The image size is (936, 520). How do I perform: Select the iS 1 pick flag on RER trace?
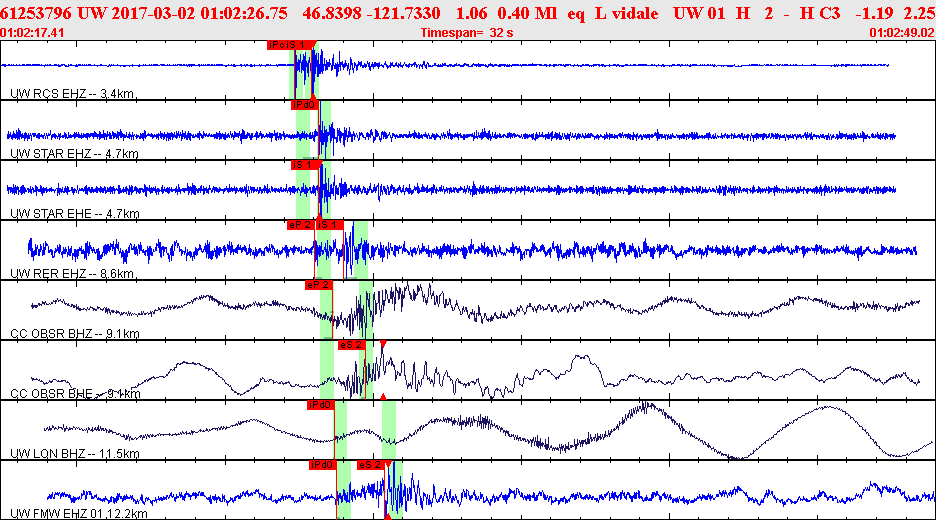point(329,225)
